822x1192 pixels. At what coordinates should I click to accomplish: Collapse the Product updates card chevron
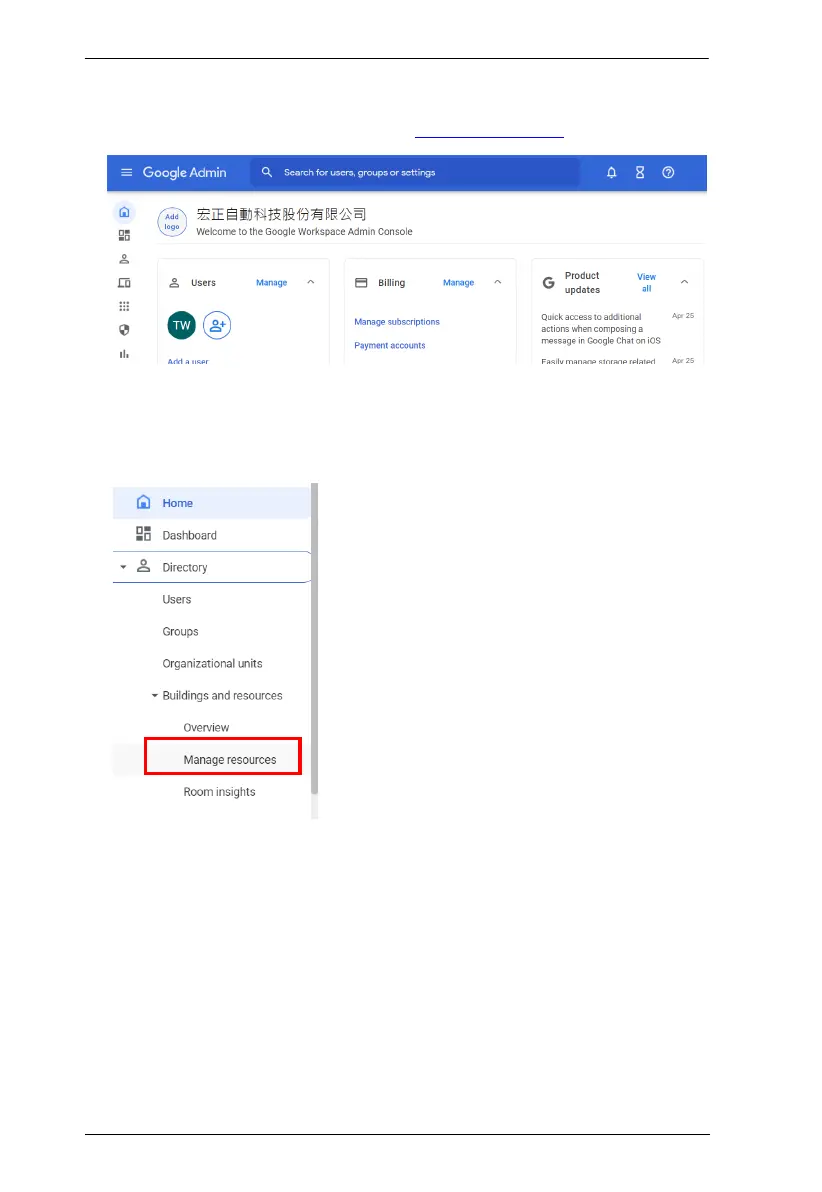(684, 282)
